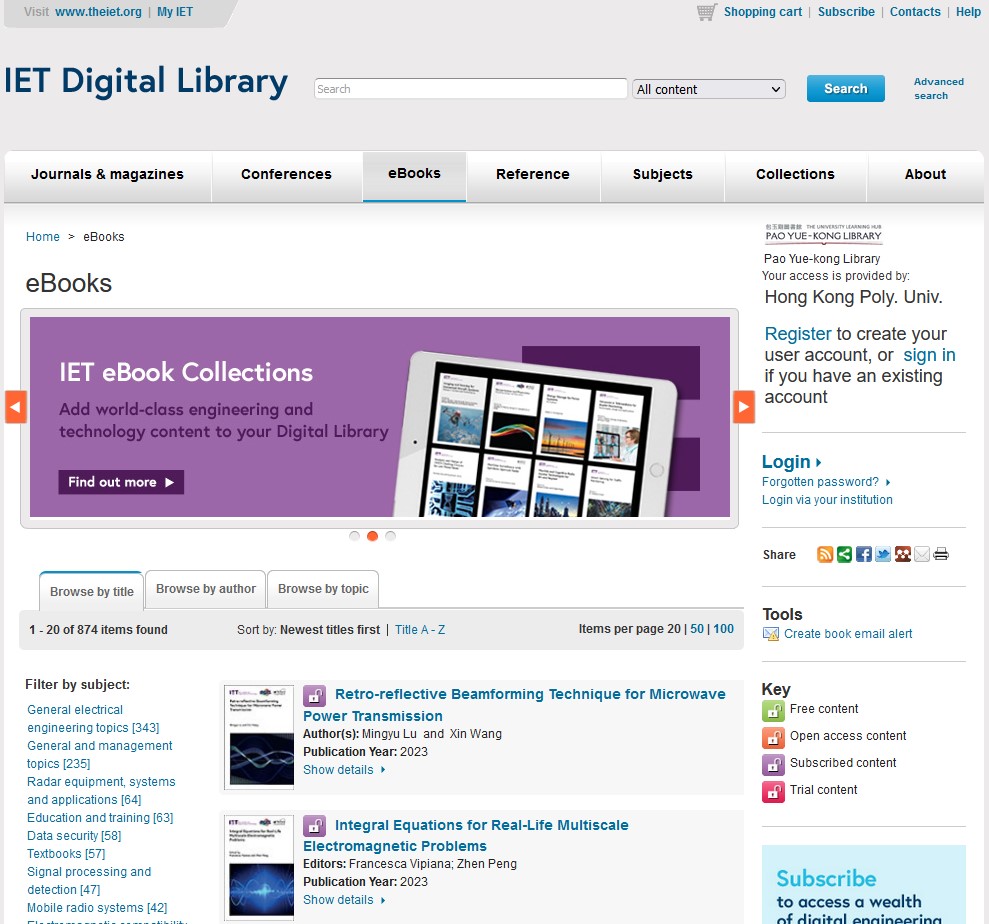
Task: Click the IET Digital Library logo
Action: tap(146, 82)
